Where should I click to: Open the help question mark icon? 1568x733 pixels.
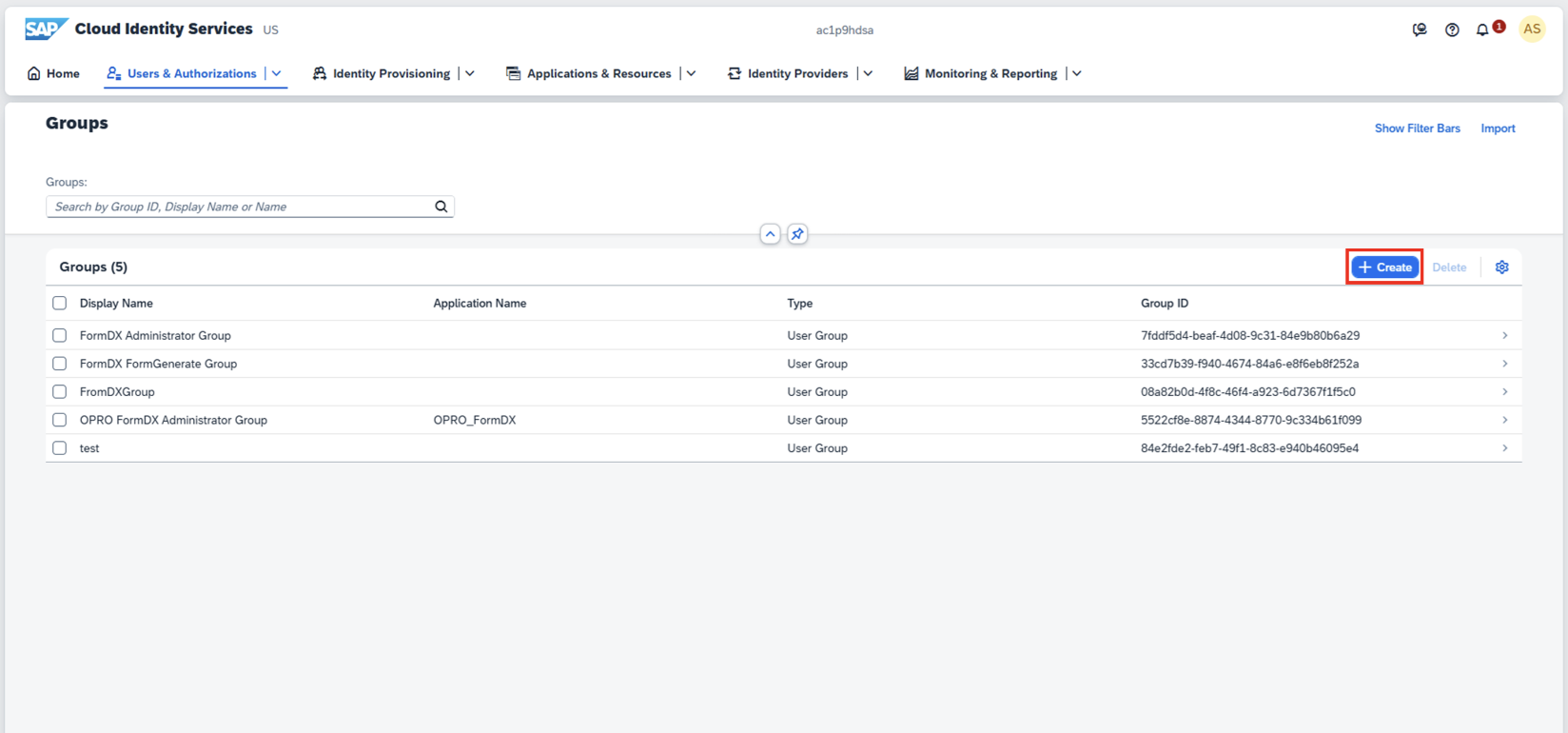(1451, 30)
